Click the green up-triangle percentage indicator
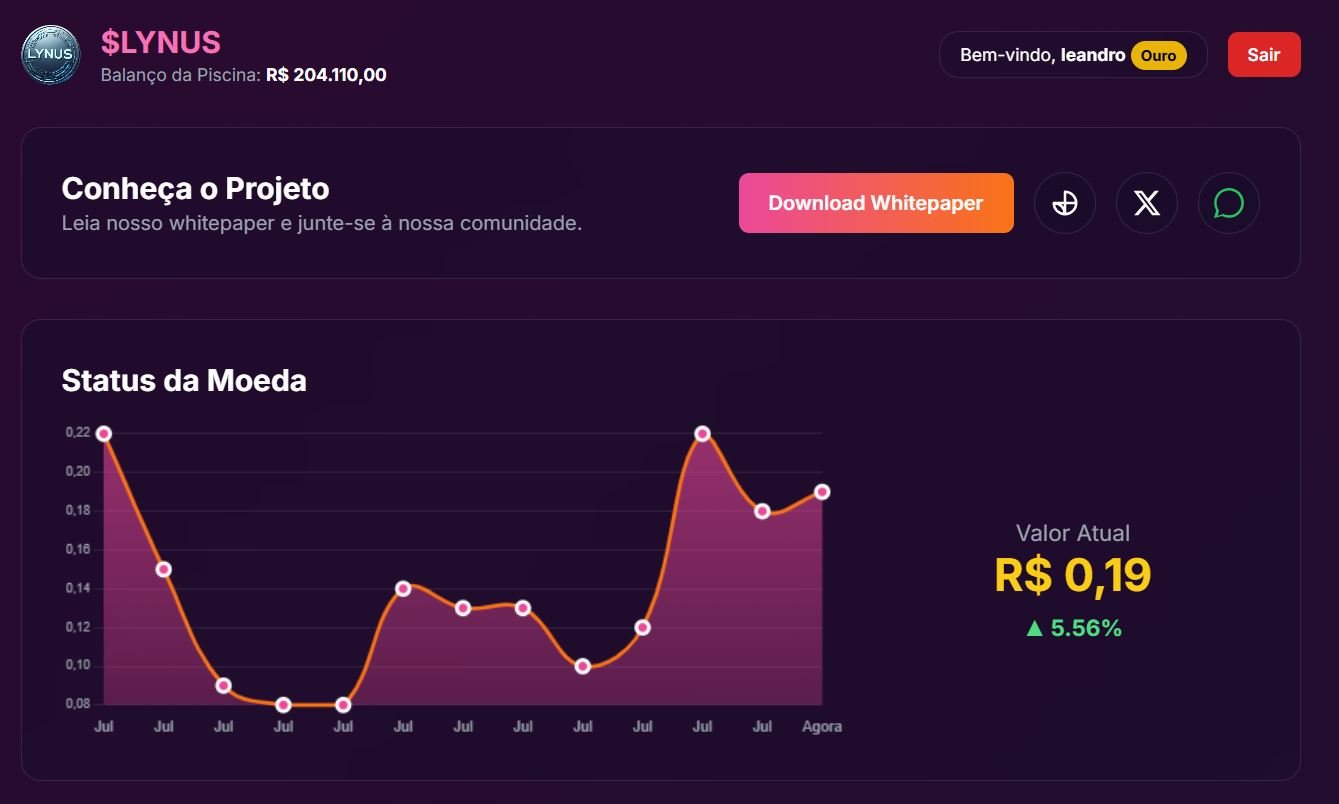The width and height of the screenshot is (1339, 804). click(x=1073, y=628)
